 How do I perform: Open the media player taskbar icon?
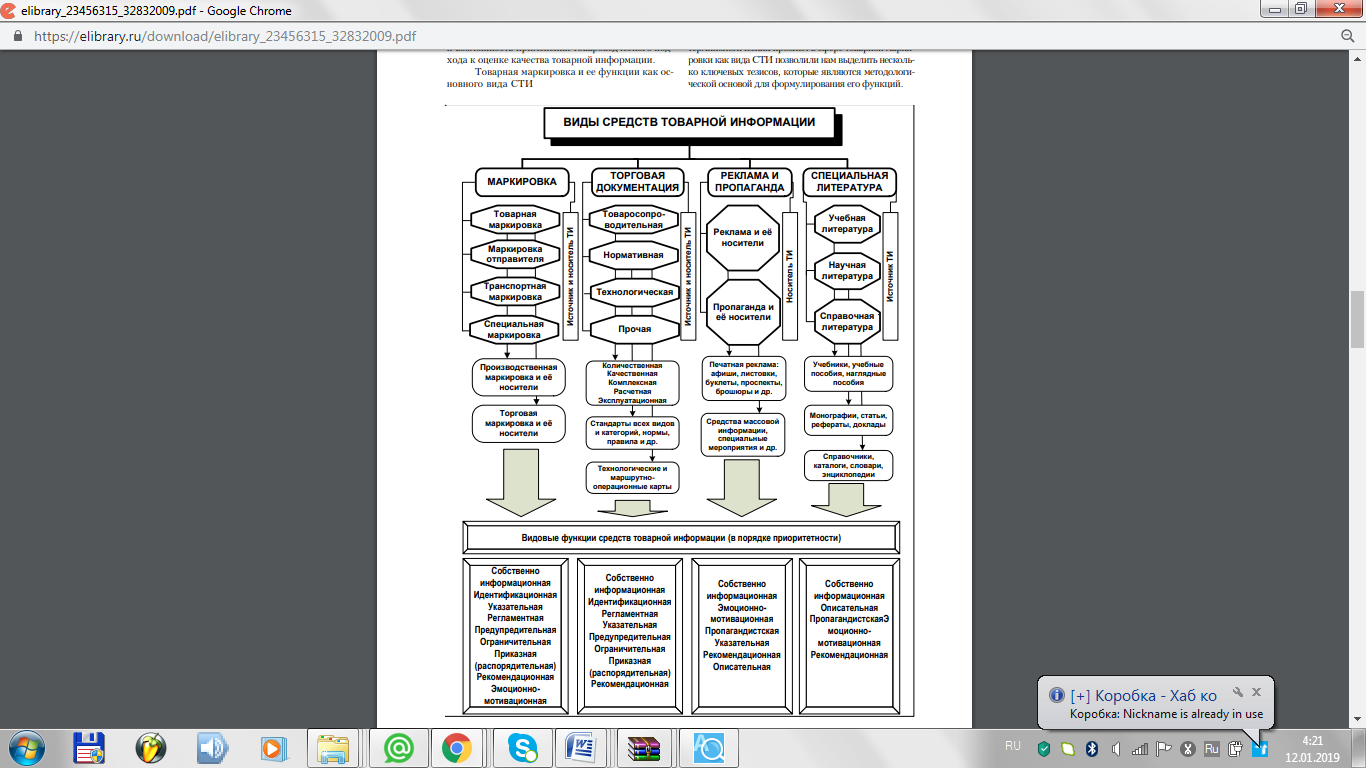(x=272, y=748)
